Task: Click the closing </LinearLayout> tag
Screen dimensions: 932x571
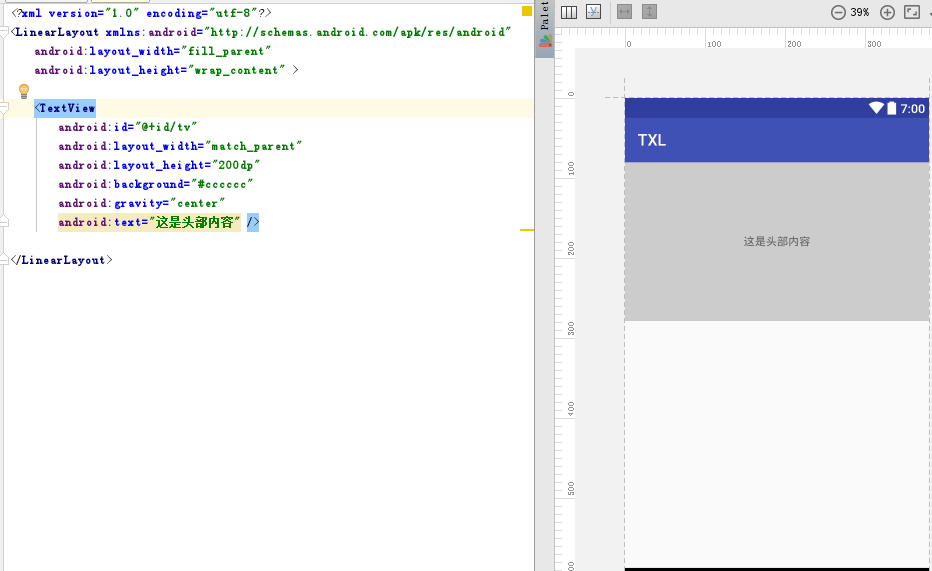Action: point(62,260)
